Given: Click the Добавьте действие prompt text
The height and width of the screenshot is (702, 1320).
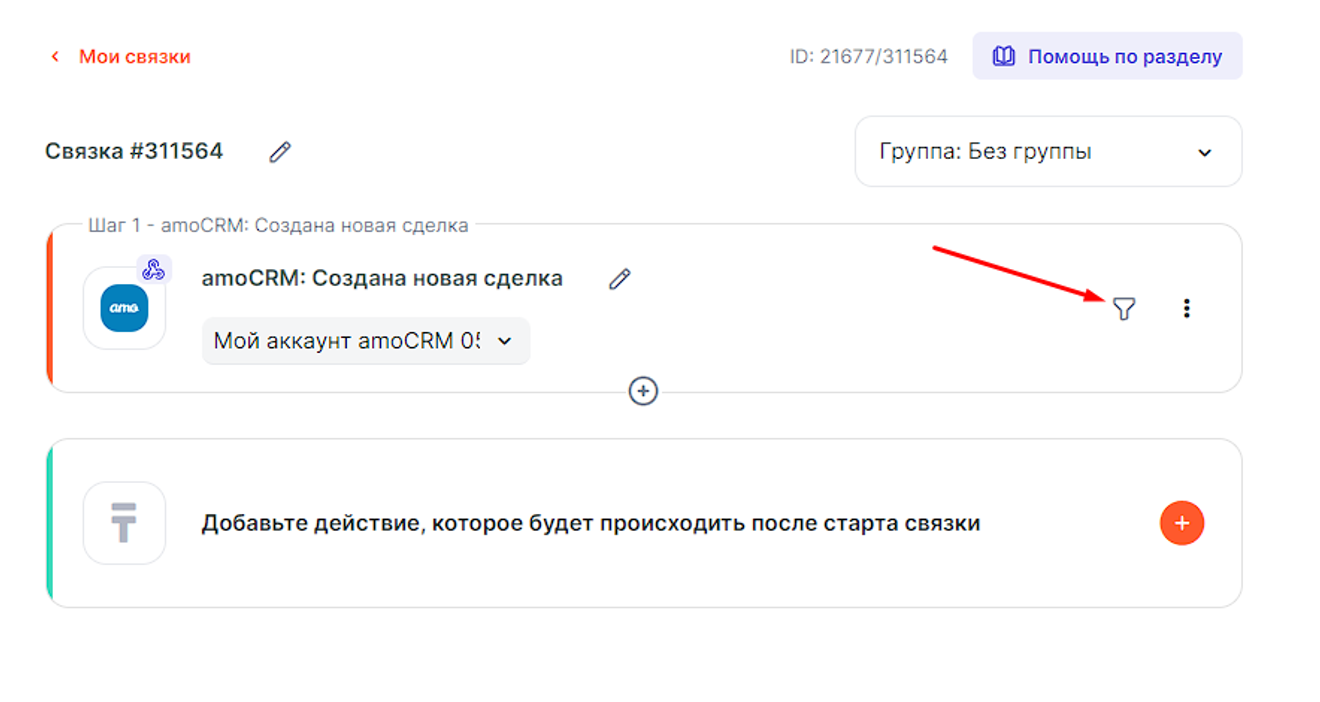Looking at the screenshot, I should click(590, 523).
